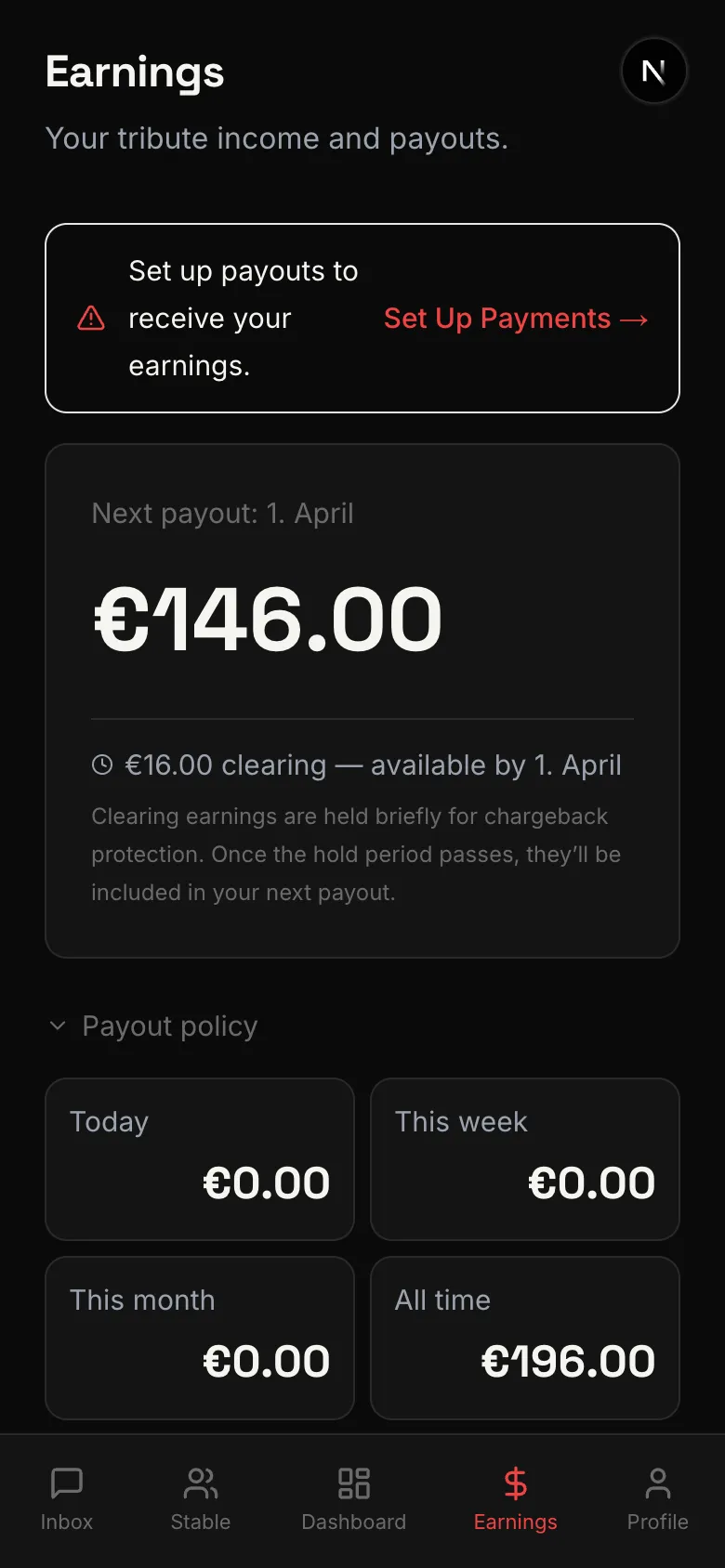Click the clock icon beside clearing amount
The image size is (725, 1568).
(x=101, y=764)
